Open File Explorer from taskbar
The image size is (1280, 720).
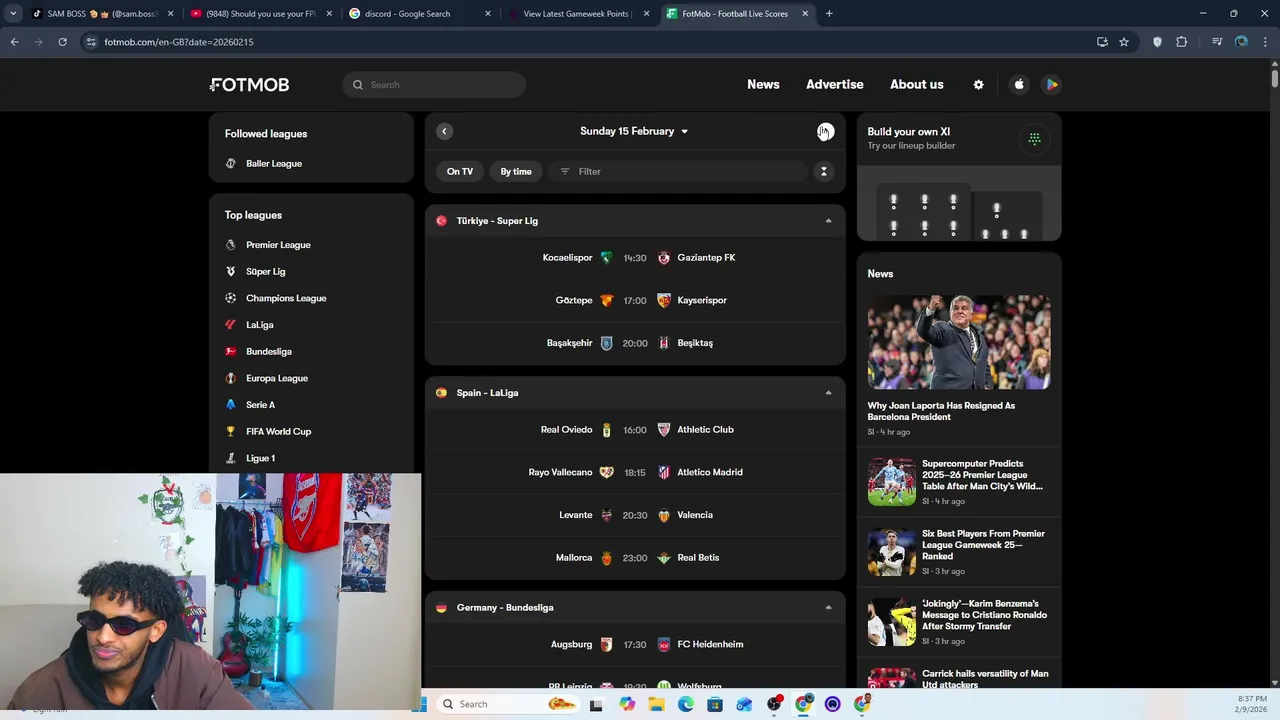click(x=656, y=704)
